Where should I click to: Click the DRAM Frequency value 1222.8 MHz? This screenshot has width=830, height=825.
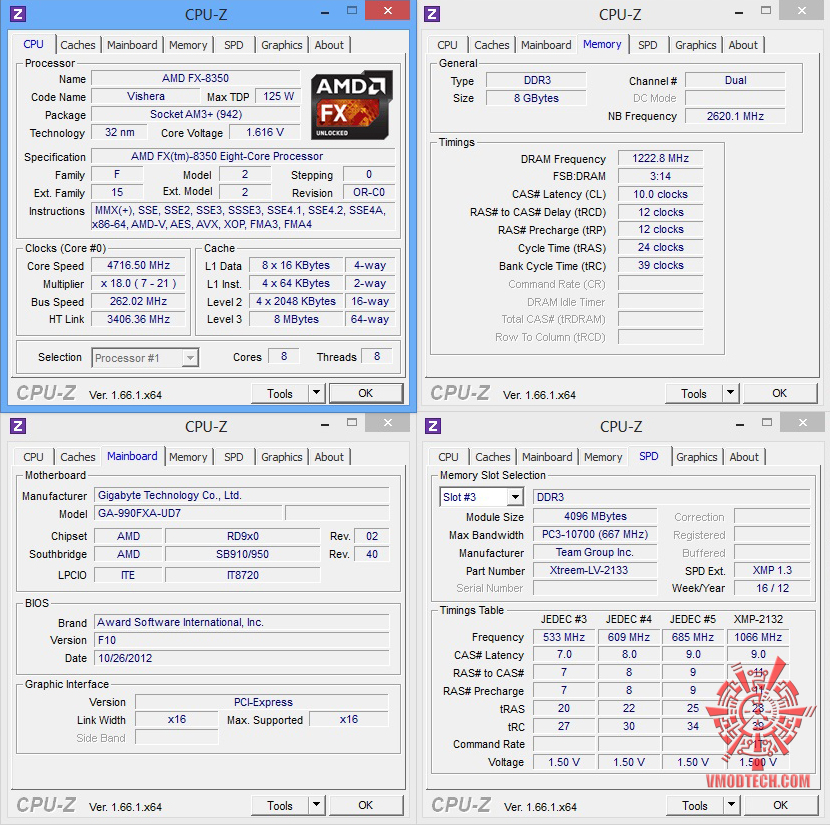point(660,158)
